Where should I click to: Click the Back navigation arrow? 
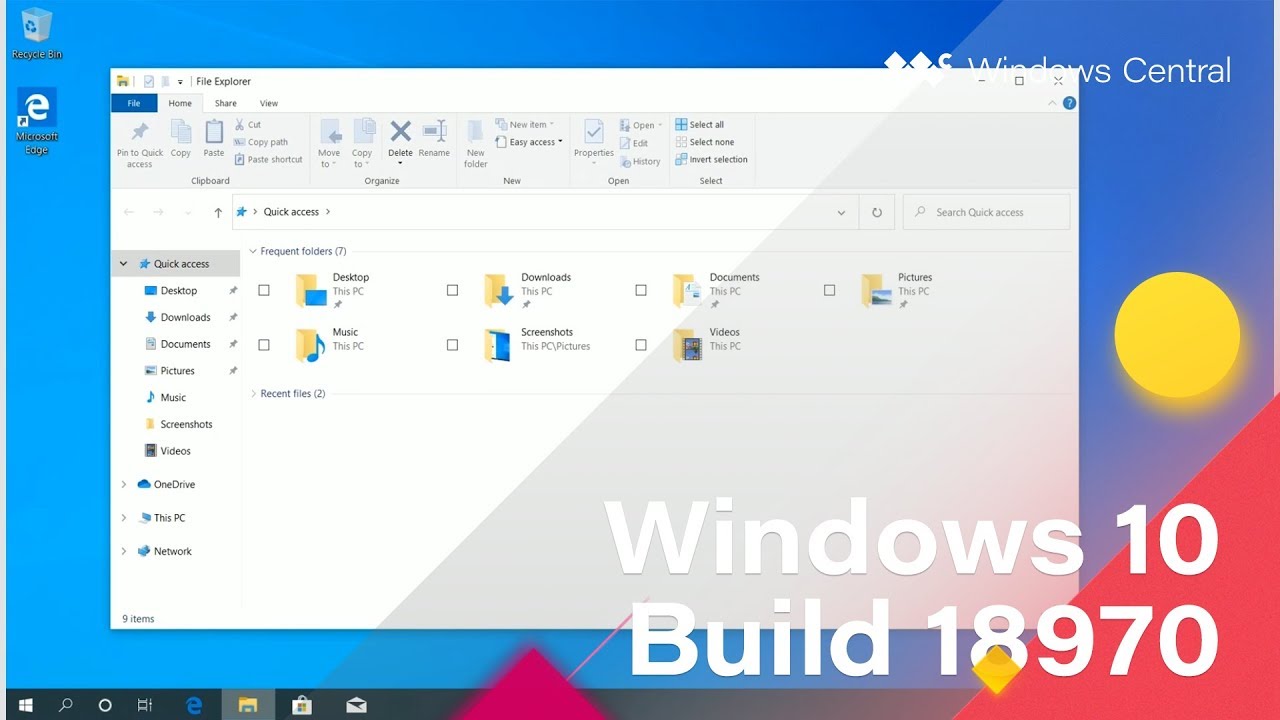(129, 212)
